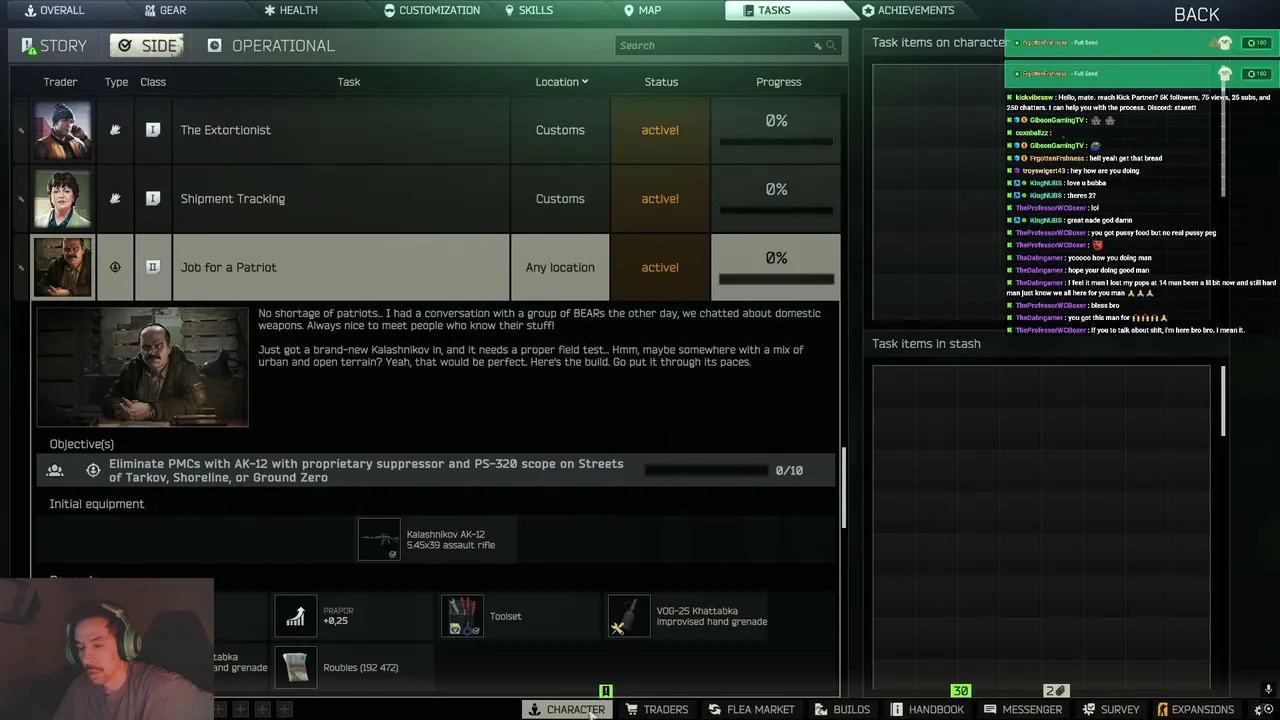This screenshot has width=1280, height=720.
Task: Open the Health tab
Action: click(x=290, y=10)
